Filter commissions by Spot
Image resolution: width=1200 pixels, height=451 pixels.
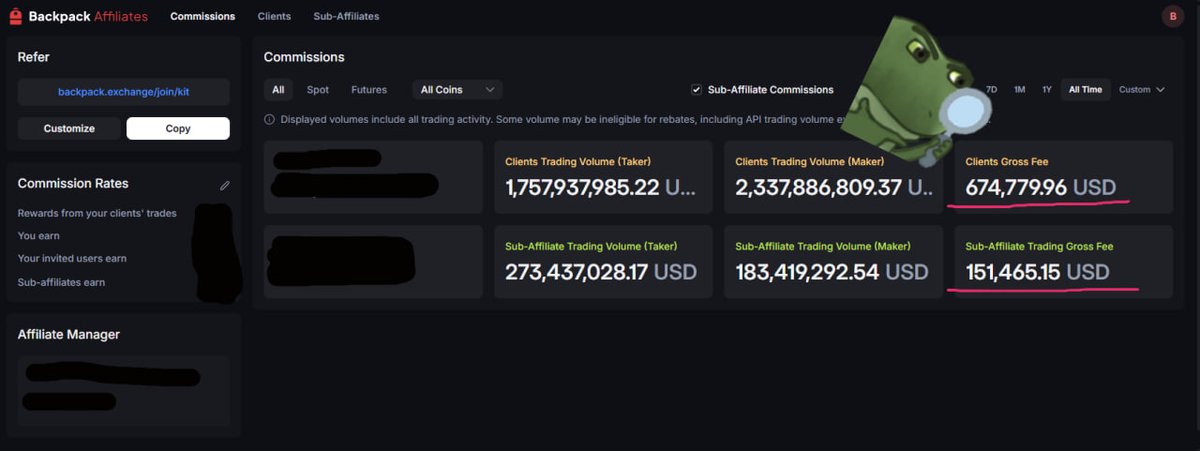coord(318,90)
